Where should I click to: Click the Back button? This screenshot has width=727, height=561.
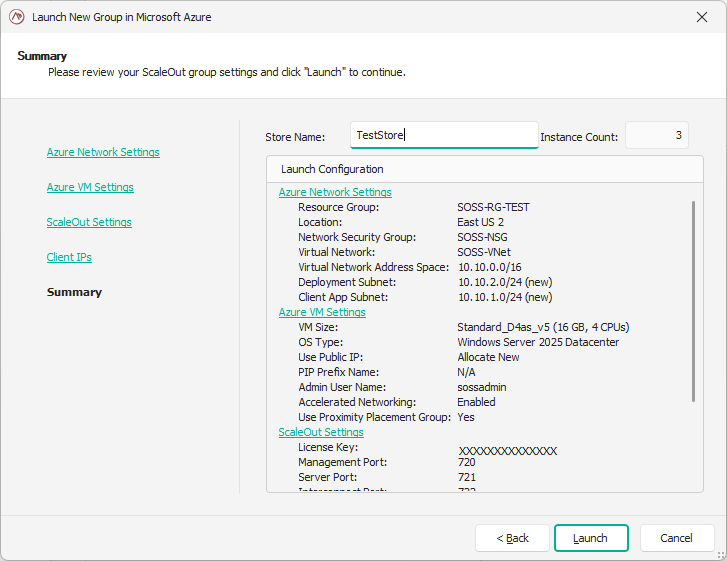[512, 538]
